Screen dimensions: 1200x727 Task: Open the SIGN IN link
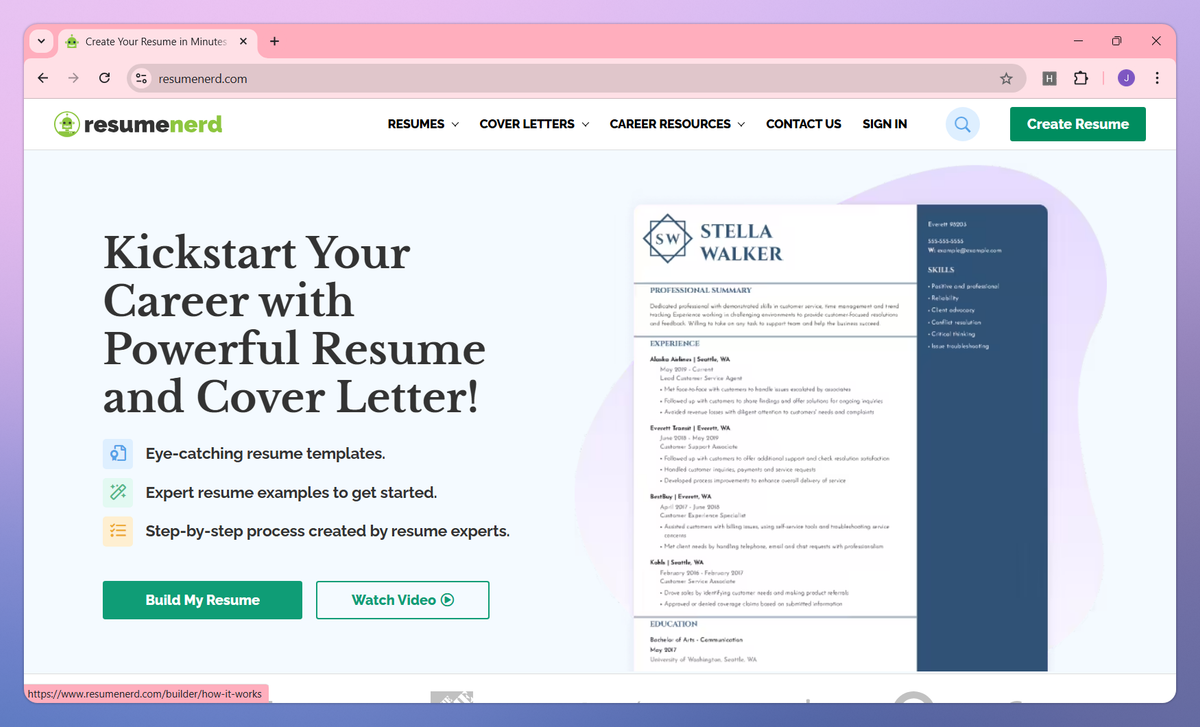tap(885, 124)
